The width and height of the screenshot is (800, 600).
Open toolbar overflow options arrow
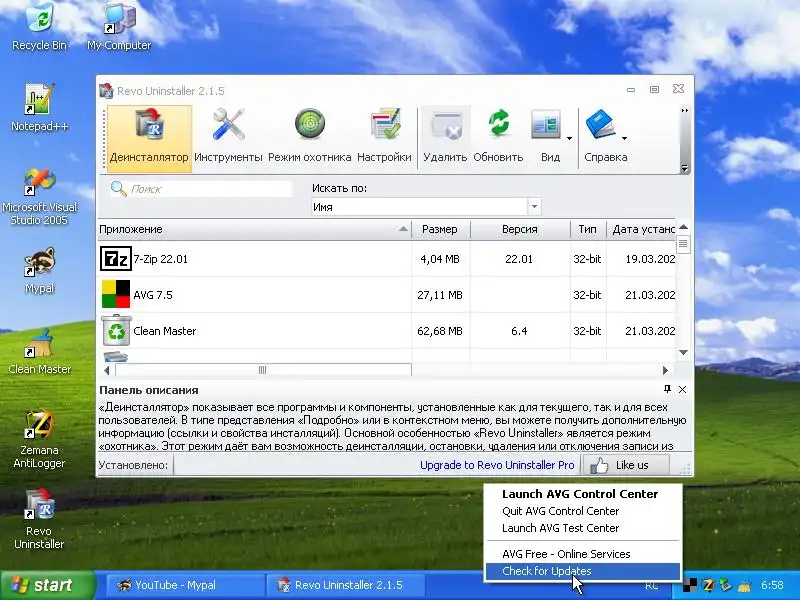[685, 168]
